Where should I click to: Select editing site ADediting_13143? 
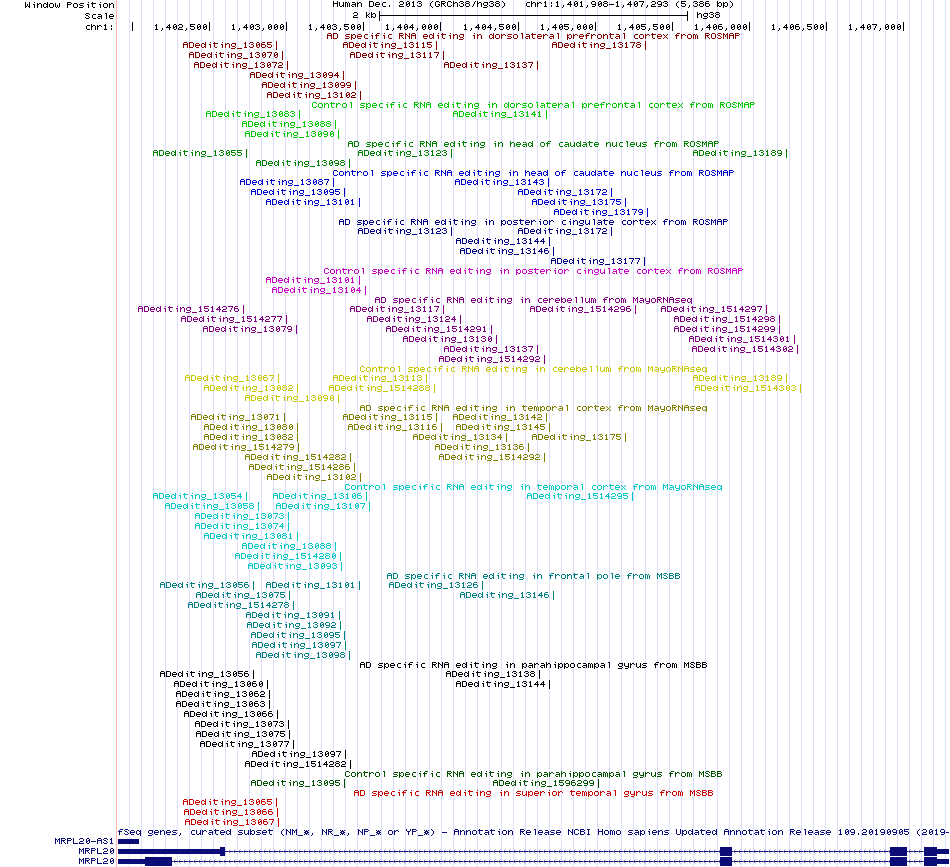click(x=502, y=182)
